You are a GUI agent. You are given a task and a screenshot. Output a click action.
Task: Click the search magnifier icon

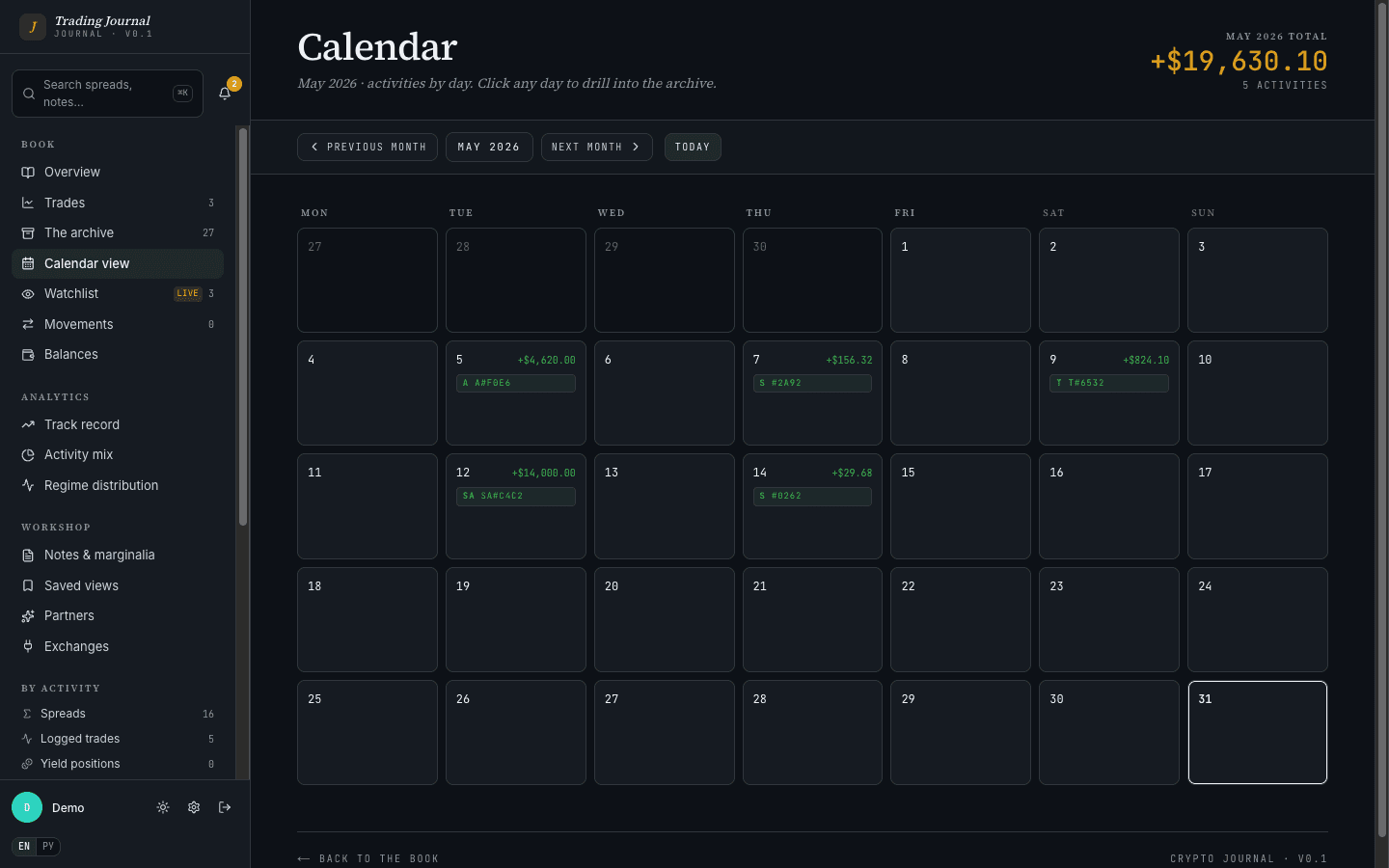(x=29, y=94)
